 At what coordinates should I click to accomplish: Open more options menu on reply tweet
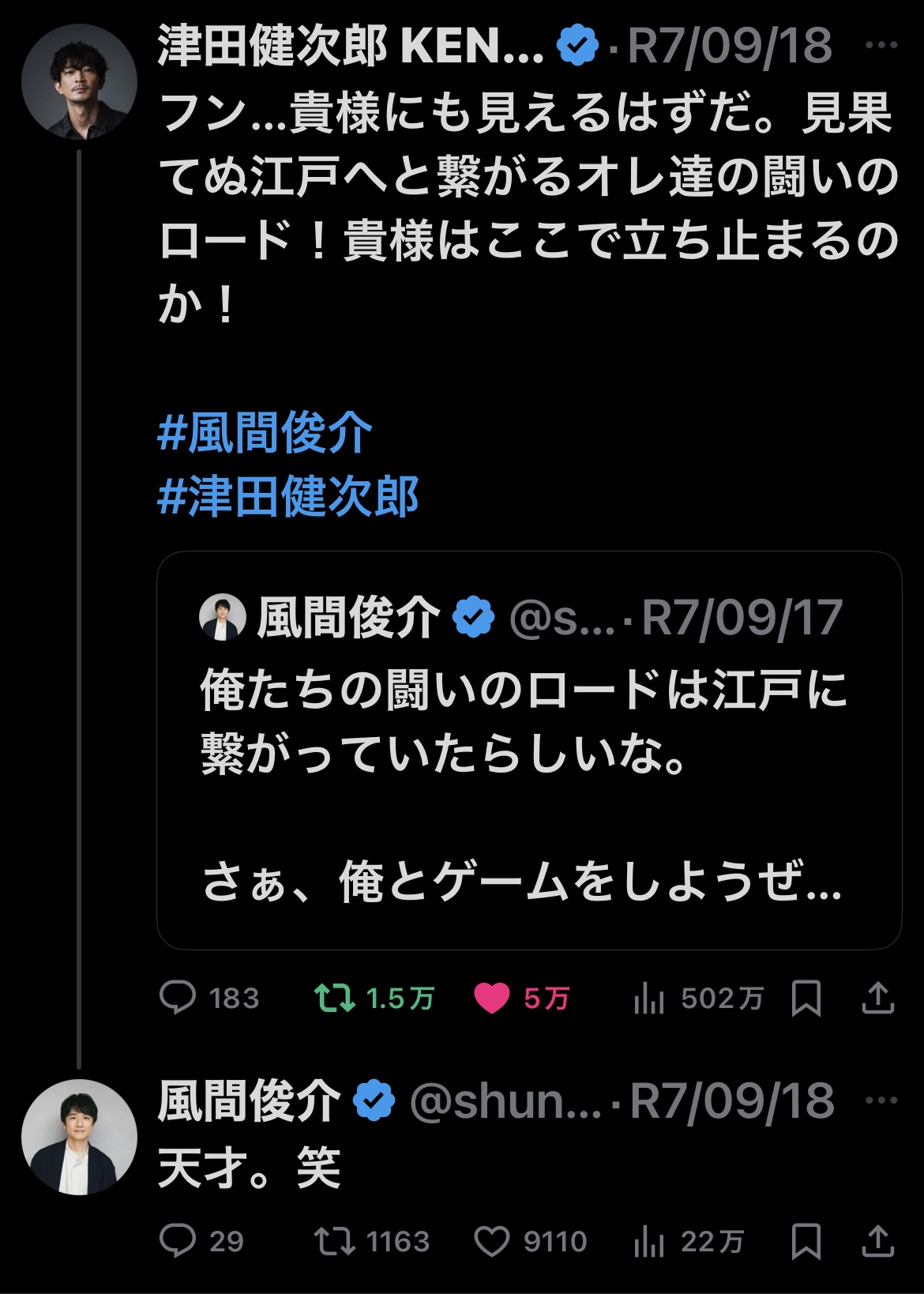881,1100
